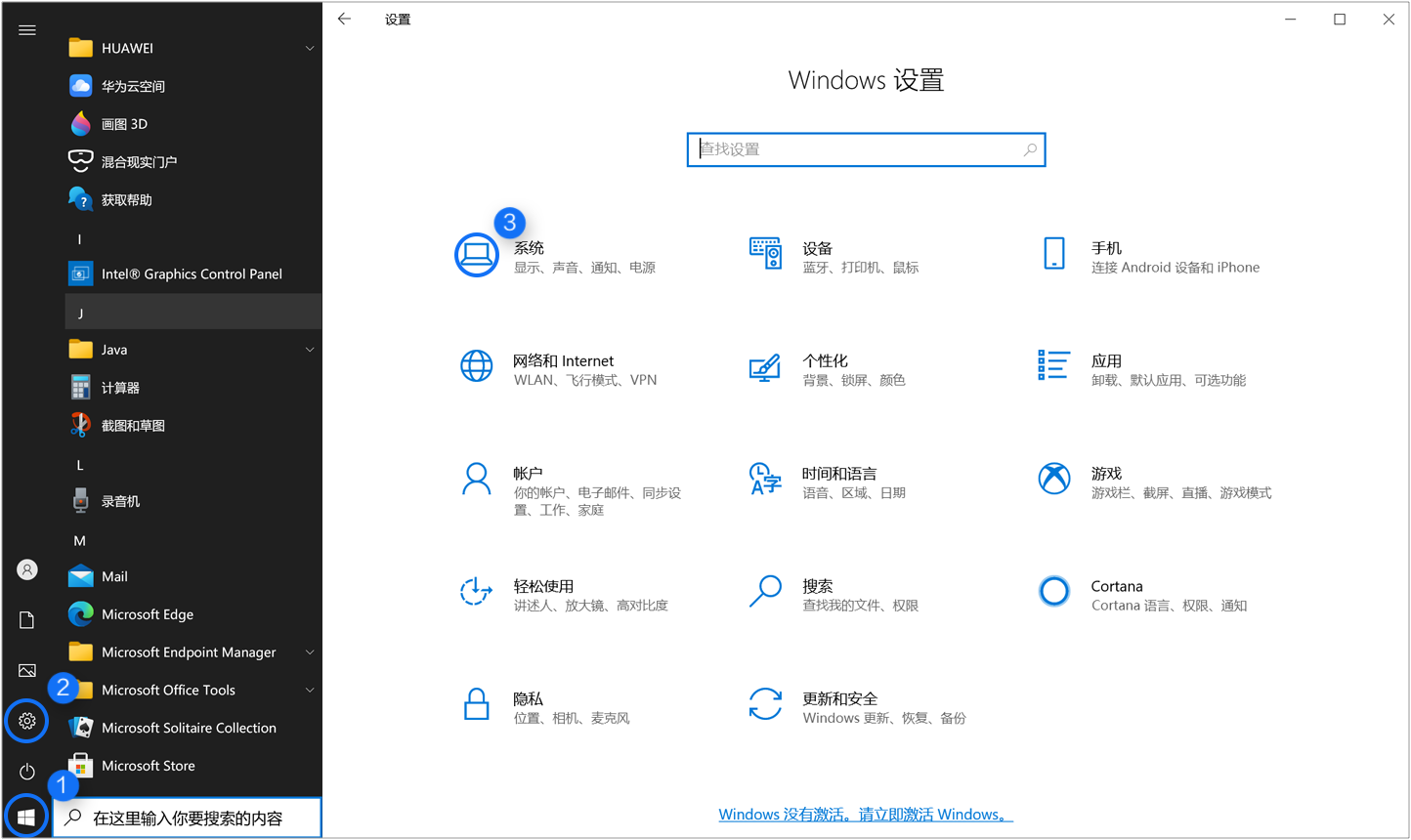
Task: Open the 搜索 magnifier settings icon
Action: click(x=765, y=592)
